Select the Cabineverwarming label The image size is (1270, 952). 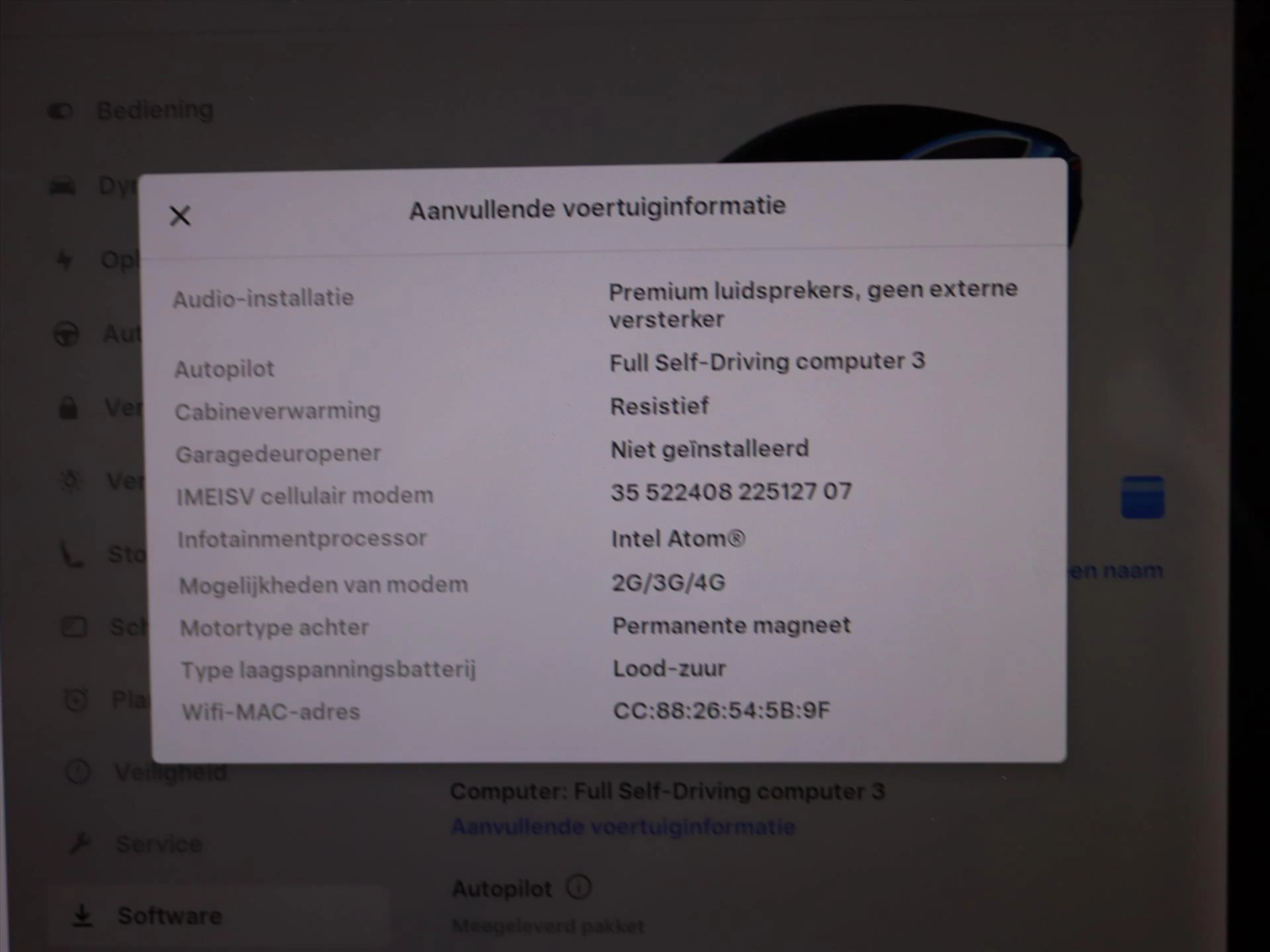click(x=278, y=411)
